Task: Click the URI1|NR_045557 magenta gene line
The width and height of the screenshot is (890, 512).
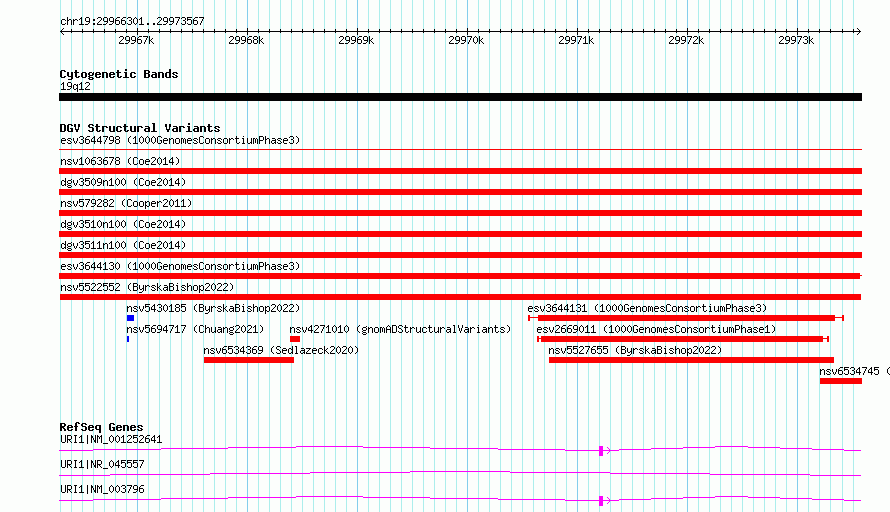Action: point(460,473)
